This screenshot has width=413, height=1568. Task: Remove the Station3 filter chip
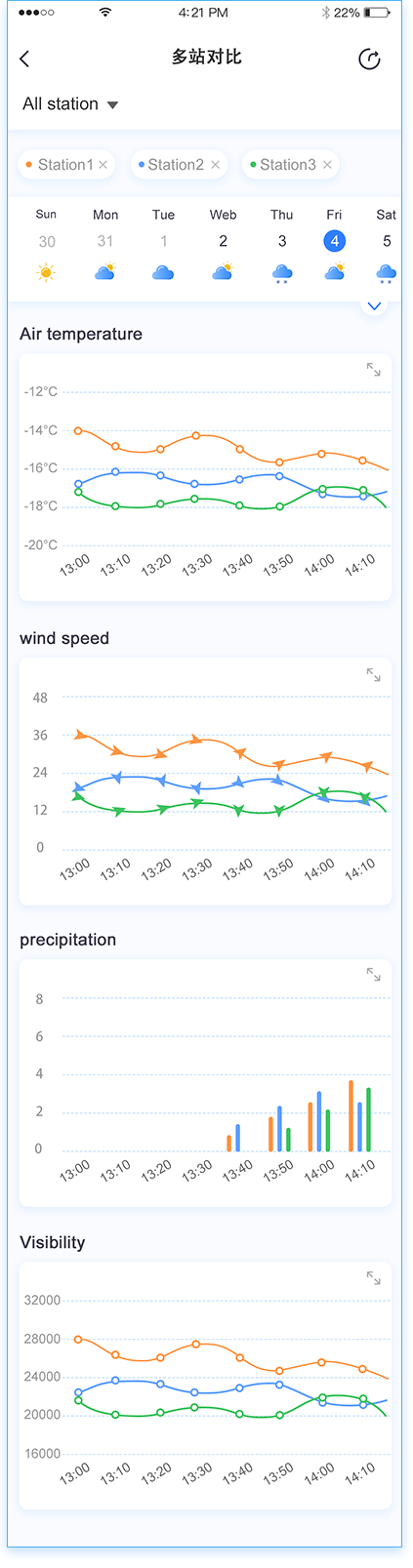point(327,165)
